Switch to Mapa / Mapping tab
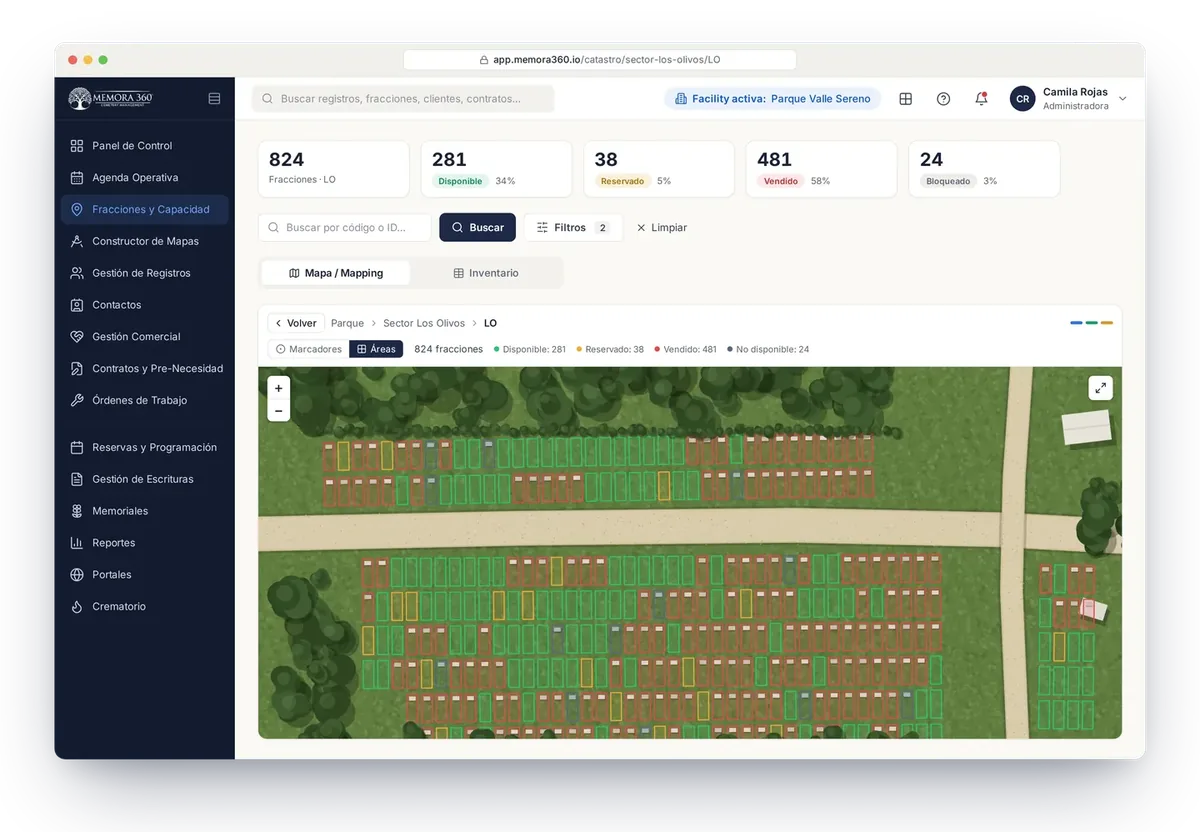 [336, 273]
